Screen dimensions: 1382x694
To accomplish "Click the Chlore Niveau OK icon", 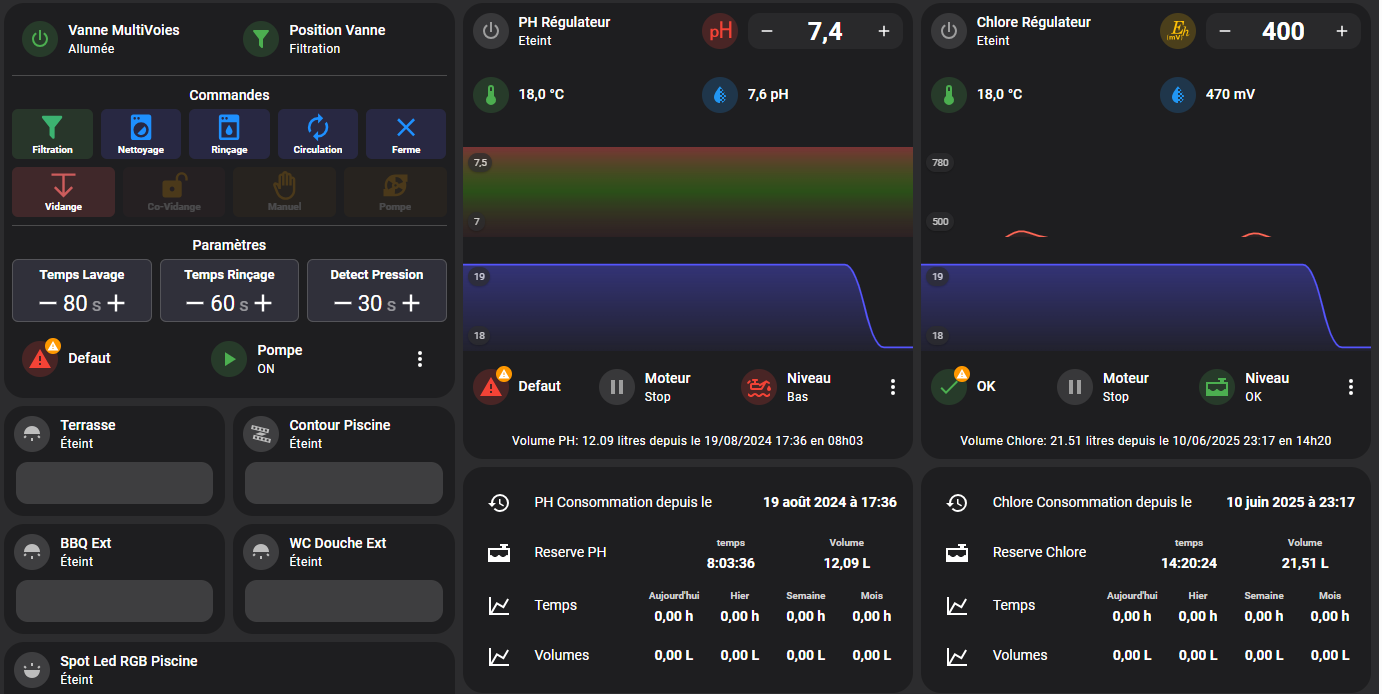I will point(1218,387).
